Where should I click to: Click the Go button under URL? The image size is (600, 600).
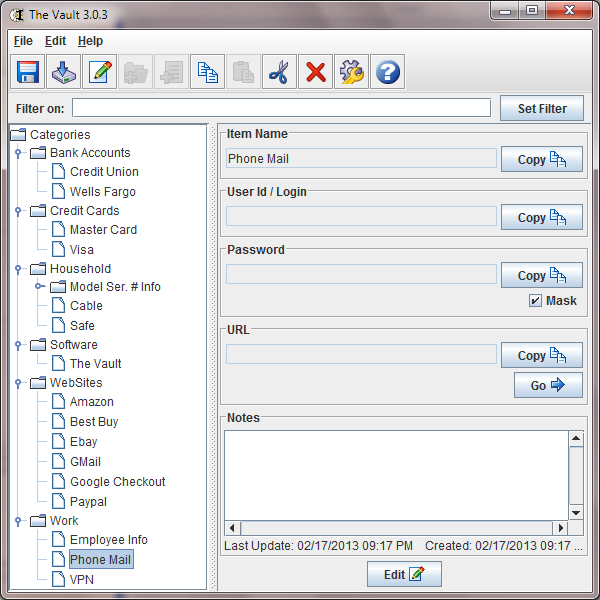(548, 385)
